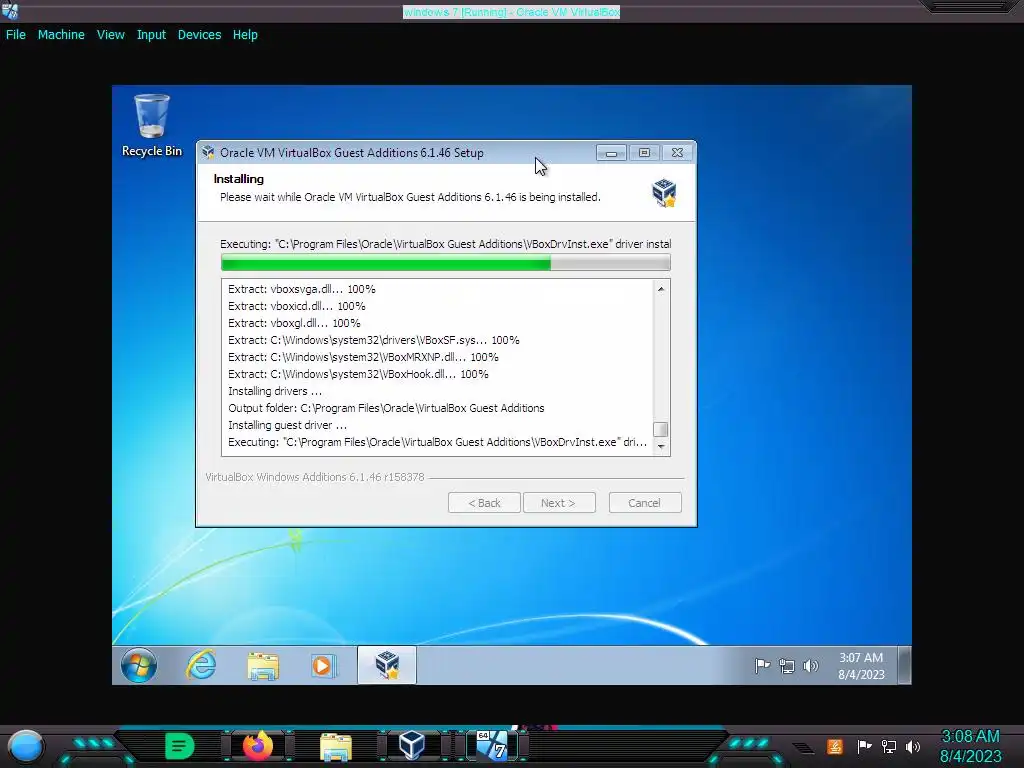Screen dimensions: 1024x768
Task: Click the setup dialog title bar icon
Action: 208,152
